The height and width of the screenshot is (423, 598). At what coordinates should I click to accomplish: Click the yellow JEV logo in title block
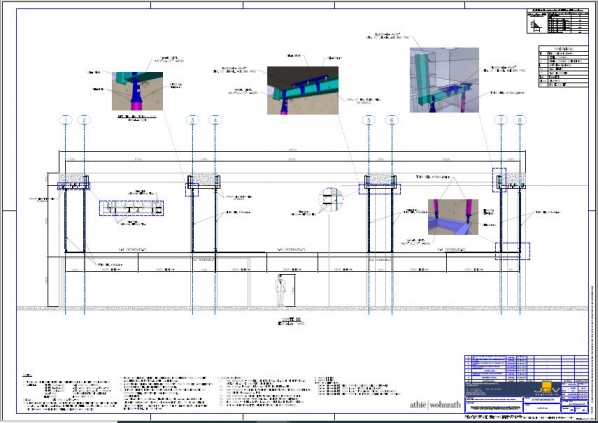(547, 389)
